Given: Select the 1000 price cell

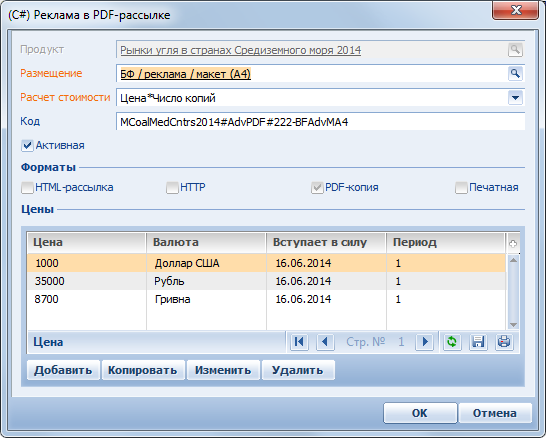Looking at the screenshot, I should pyautogui.click(x=87, y=263).
